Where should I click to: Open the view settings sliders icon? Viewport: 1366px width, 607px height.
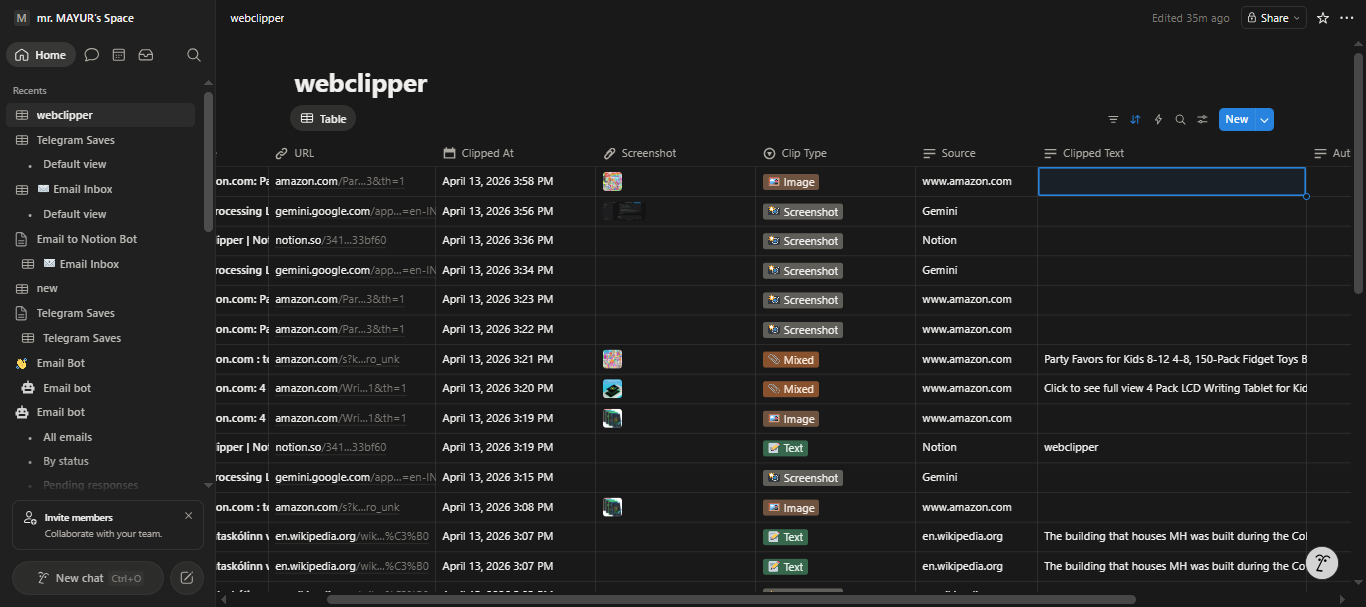(1202, 120)
